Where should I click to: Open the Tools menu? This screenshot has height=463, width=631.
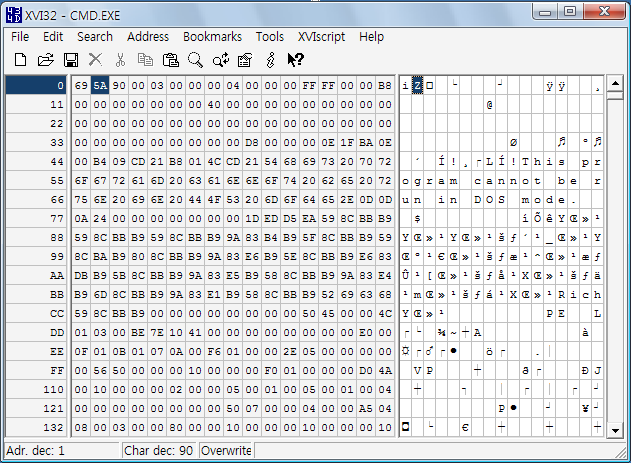click(270, 37)
